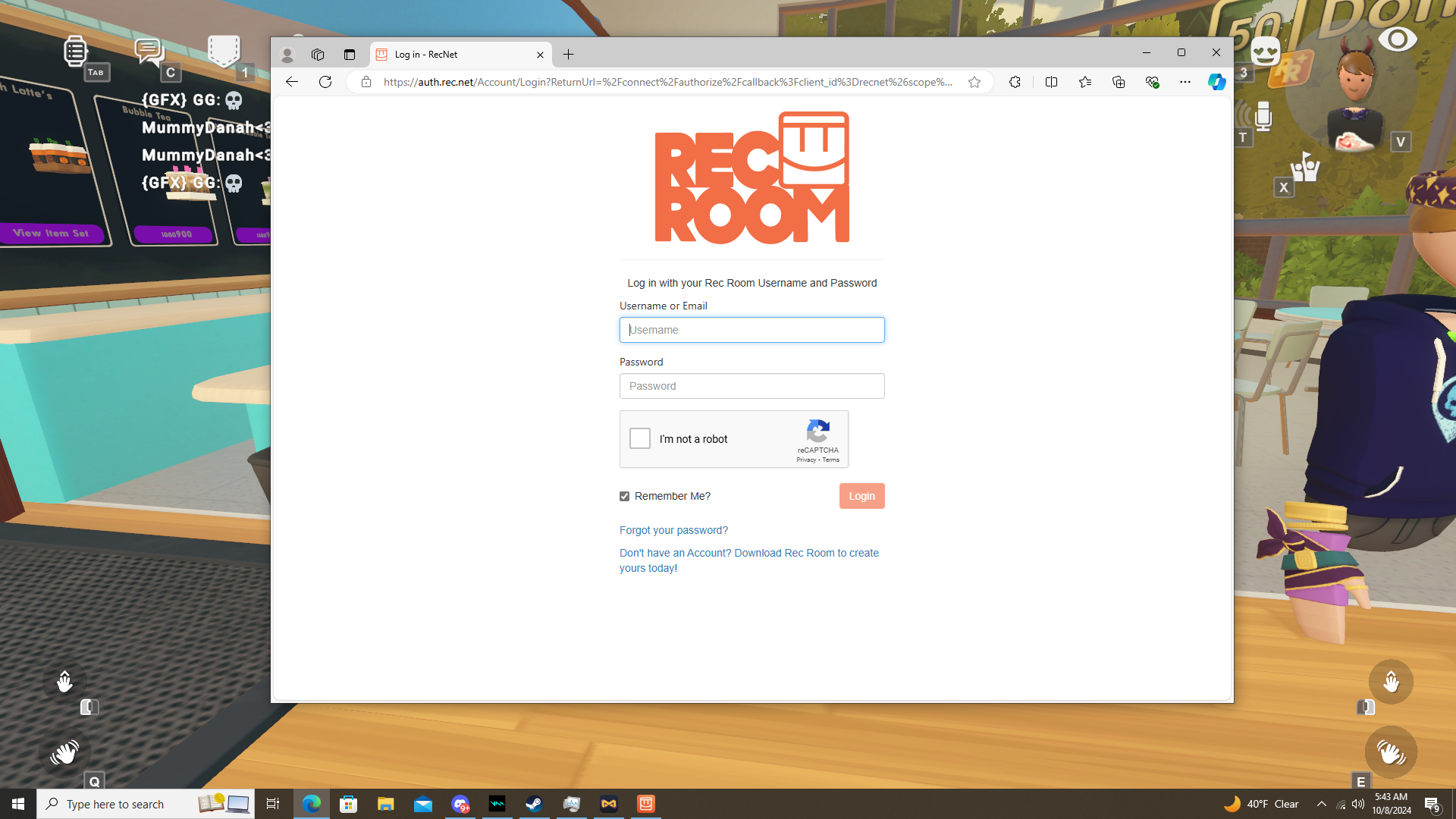1456x819 pixels.
Task: Open Rec Room watch menu icon
Action: point(75,51)
